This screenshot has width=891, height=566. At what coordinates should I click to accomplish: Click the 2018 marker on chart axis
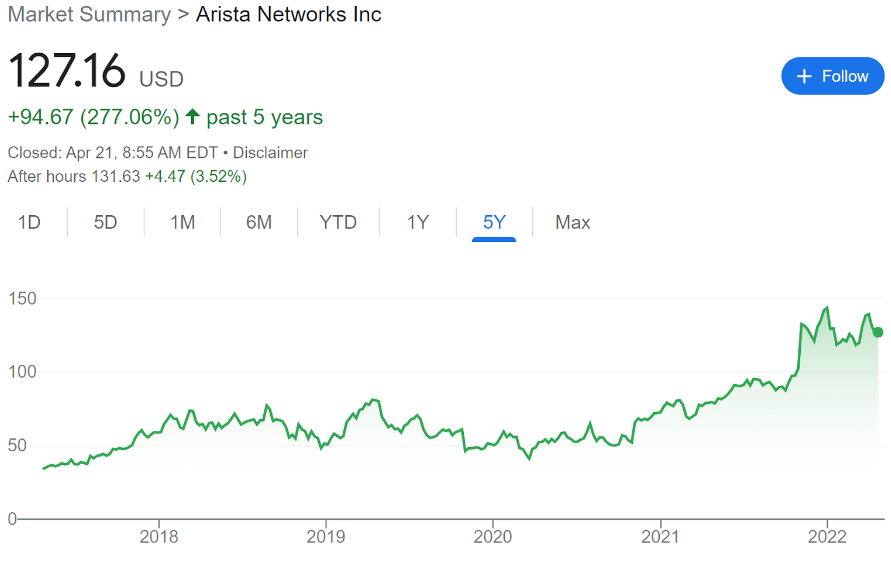[159, 536]
